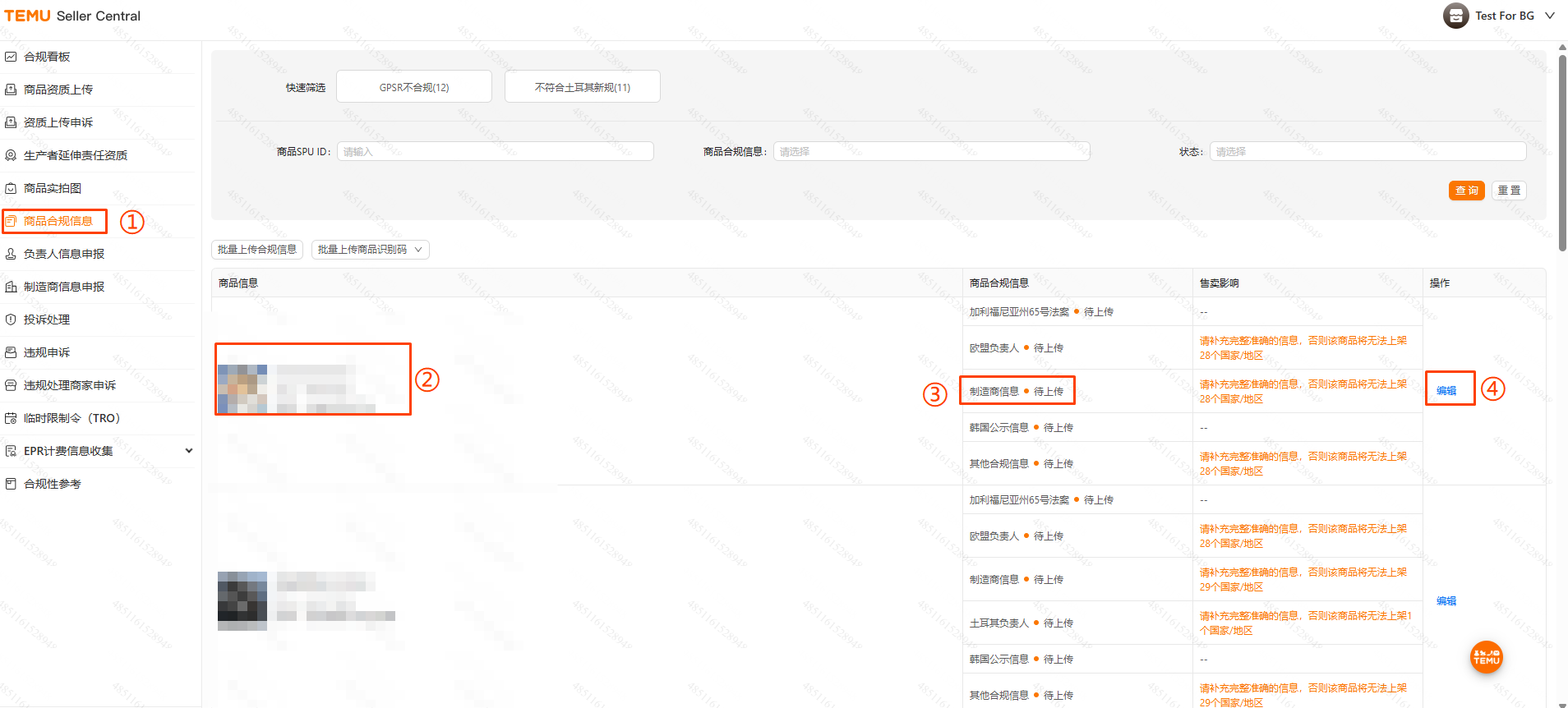1568x708 pixels.
Task: Open the 商品合规信息 select dropdown
Action: (x=931, y=152)
